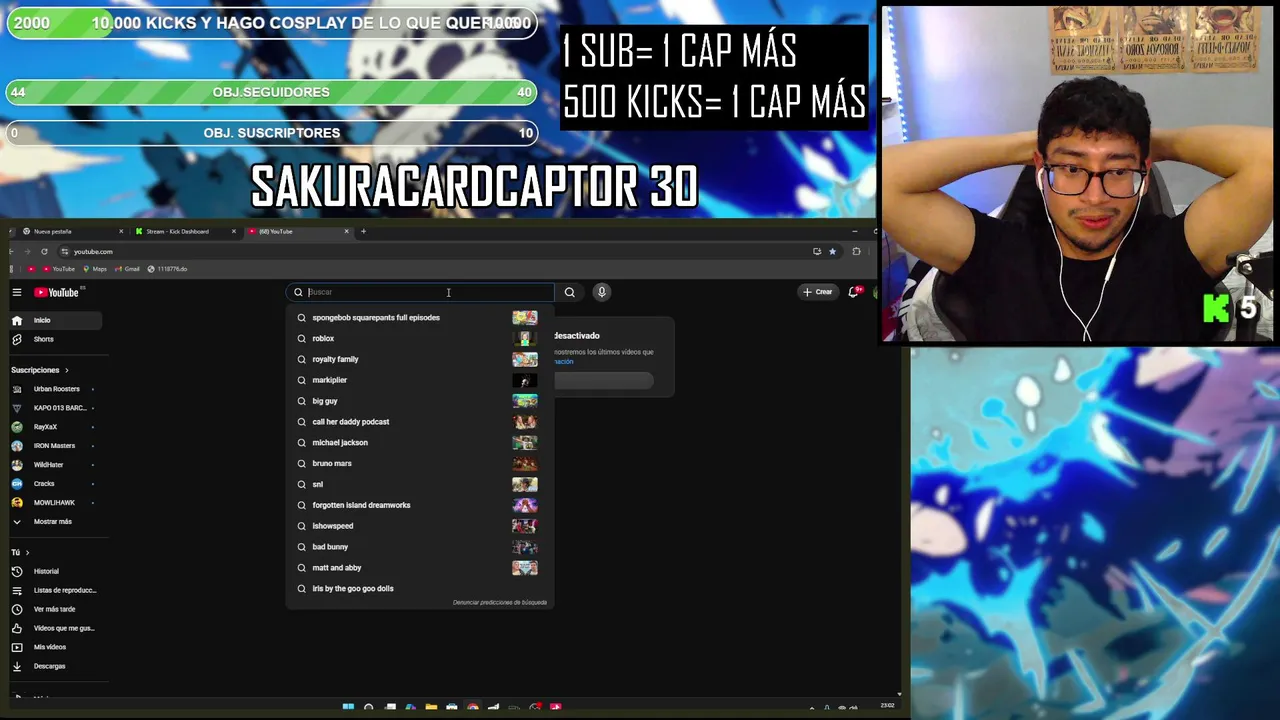
Task: Open Mis videos in sidebar
Action: tap(56, 647)
